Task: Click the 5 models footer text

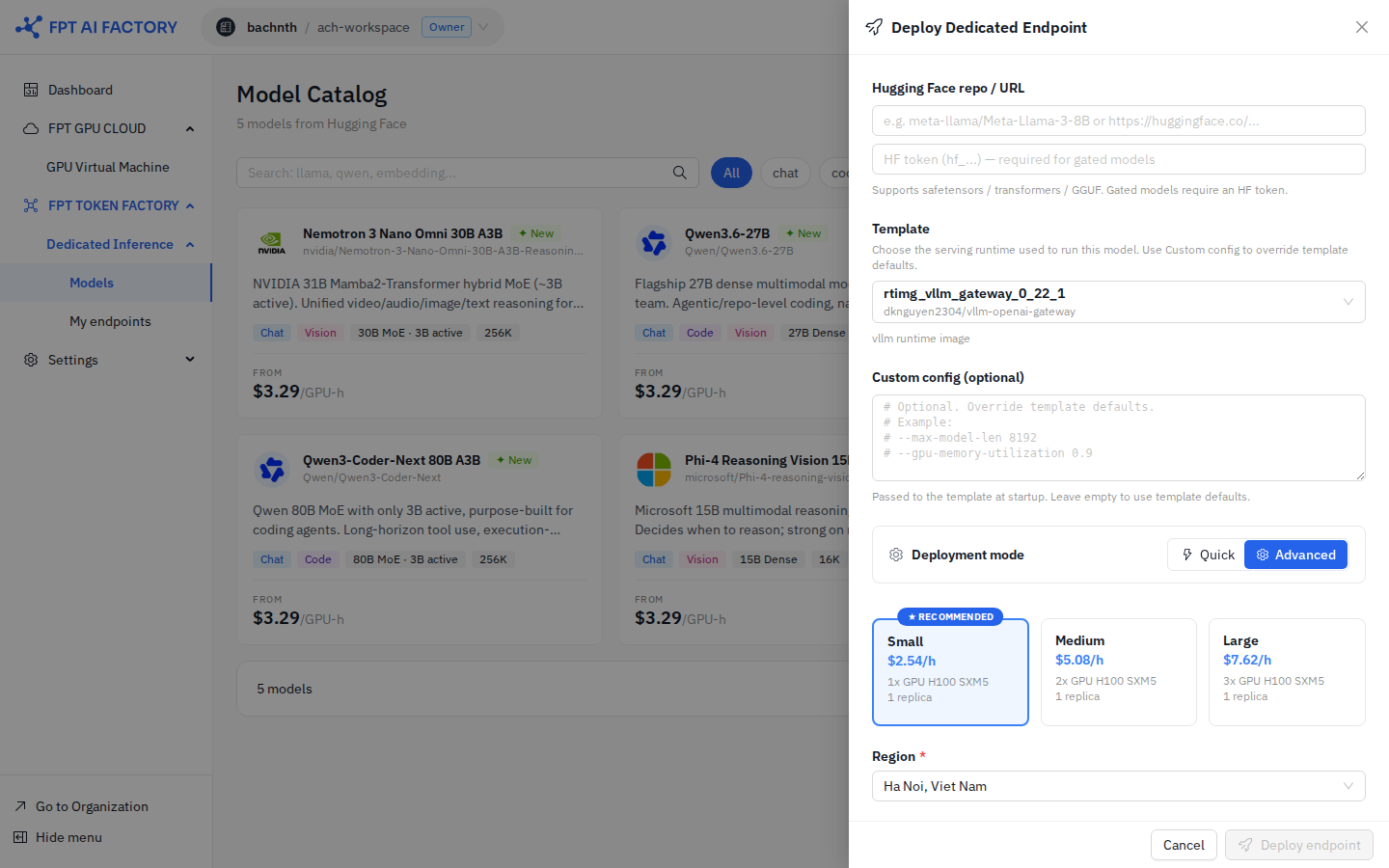Action: tap(285, 689)
